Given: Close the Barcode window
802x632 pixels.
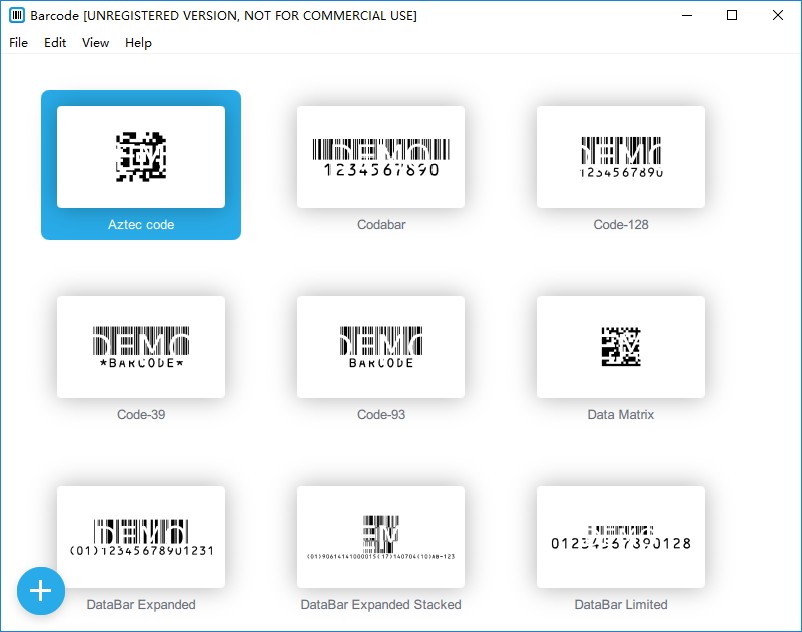Looking at the screenshot, I should click(777, 15).
